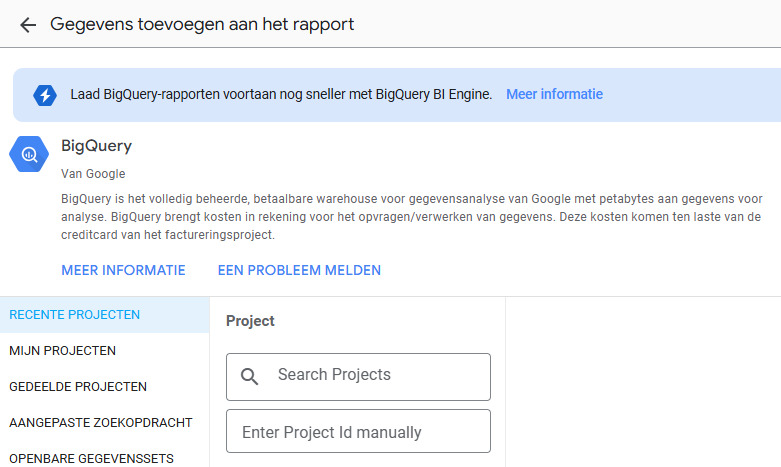
Task: Click the Project column heading
Action: click(250, 321)
